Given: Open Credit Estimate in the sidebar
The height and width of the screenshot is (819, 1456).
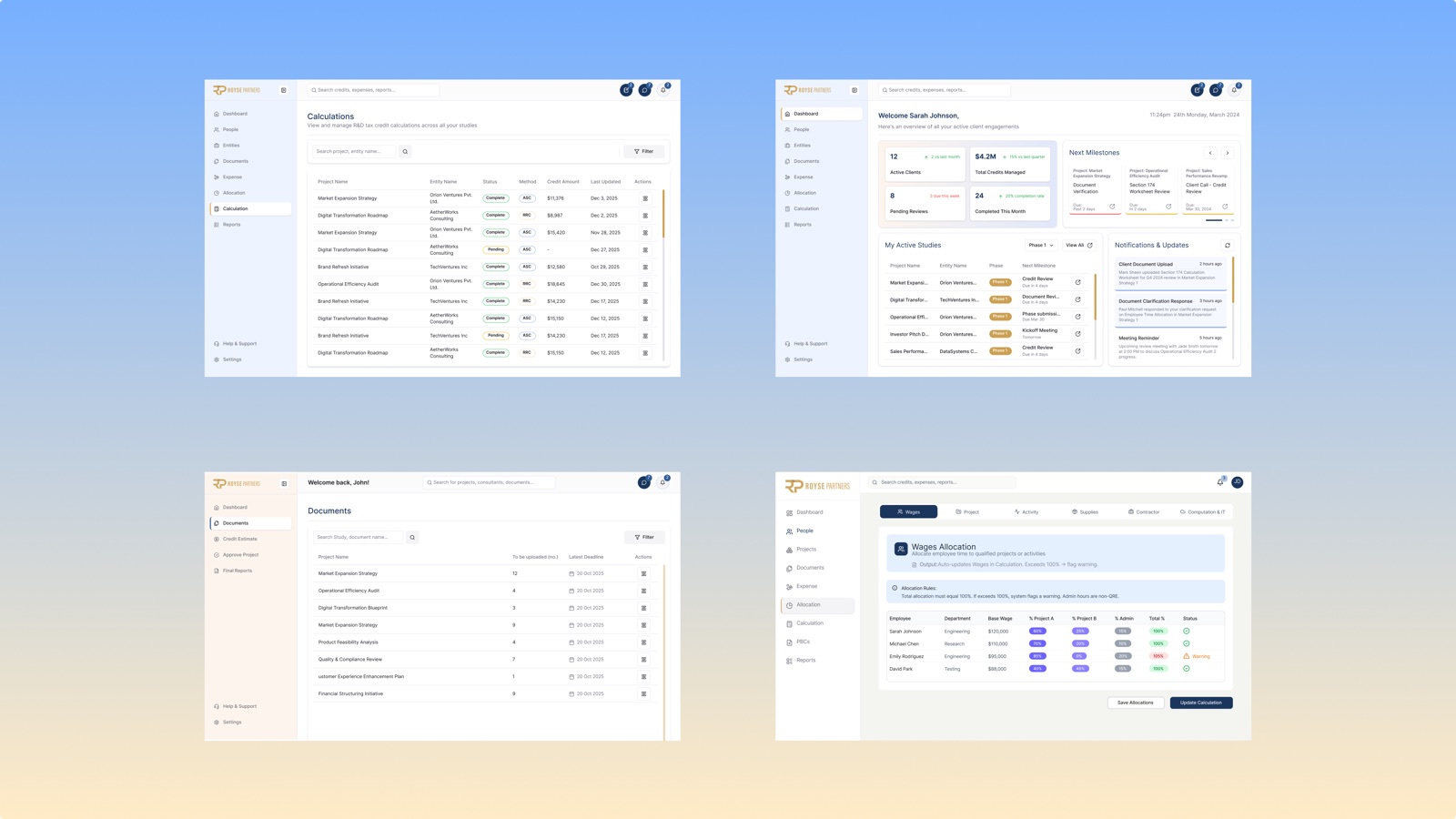Looking at the screenshot, I should (240, 539).
